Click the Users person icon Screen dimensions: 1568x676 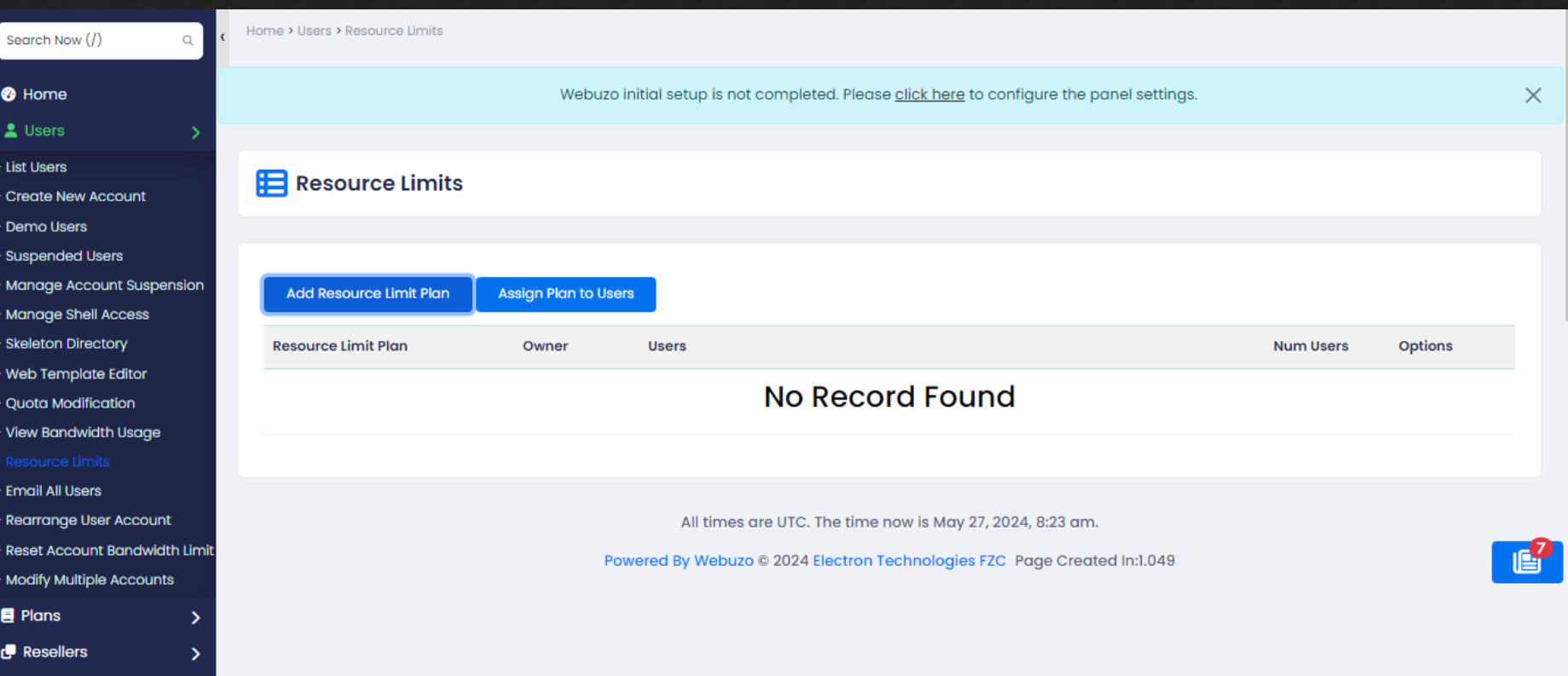tap(11, 130)
